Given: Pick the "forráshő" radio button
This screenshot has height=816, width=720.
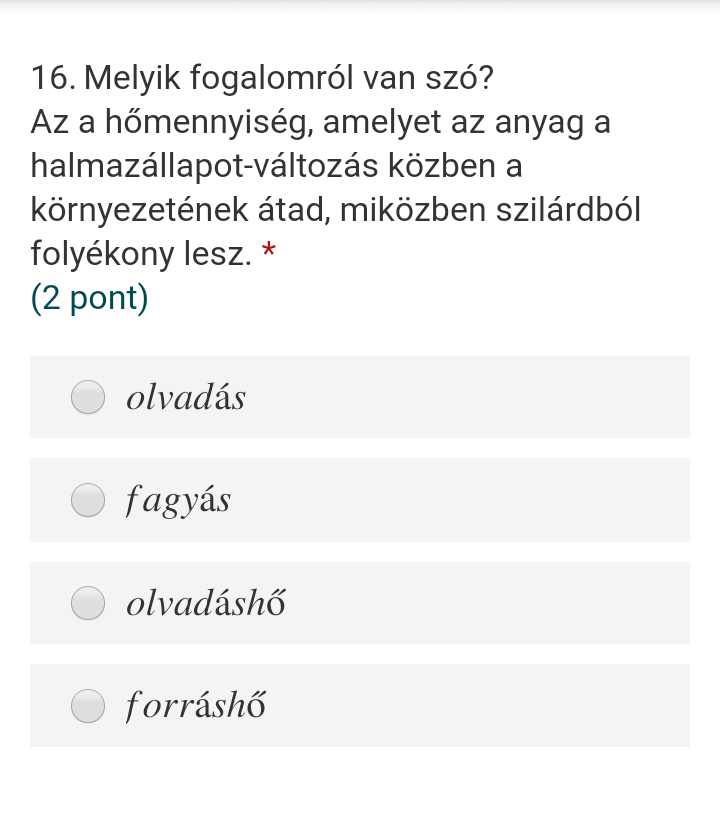Looking at the screenshot, I should [x=88, y=706].
